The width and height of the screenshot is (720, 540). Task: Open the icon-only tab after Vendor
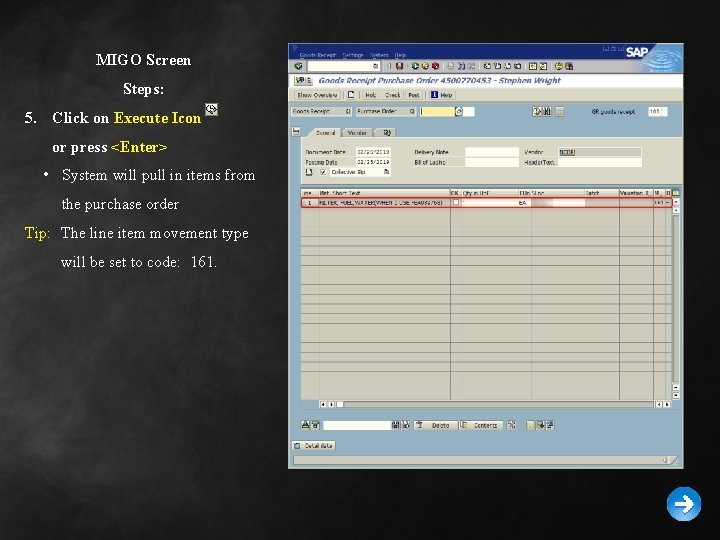(x=387, y=133)
